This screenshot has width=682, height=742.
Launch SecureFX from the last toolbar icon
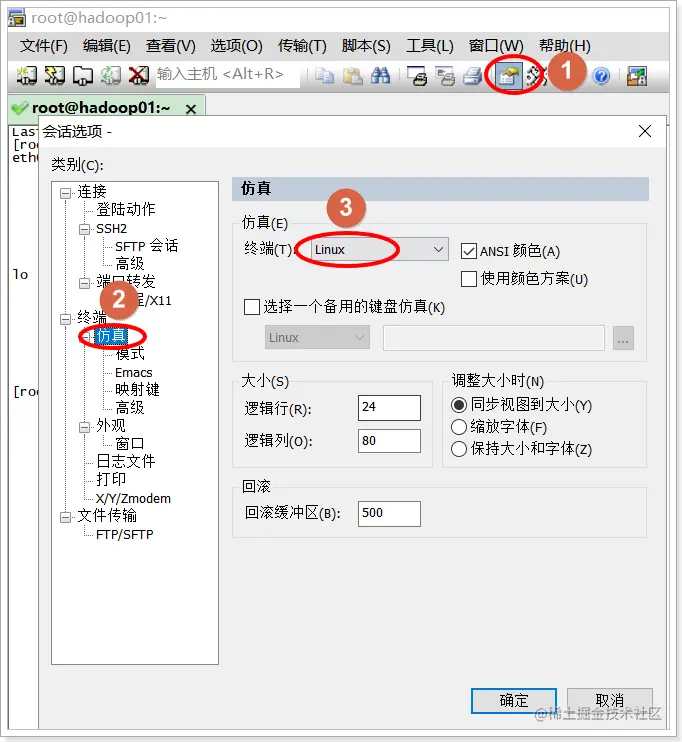click(637, 76)
